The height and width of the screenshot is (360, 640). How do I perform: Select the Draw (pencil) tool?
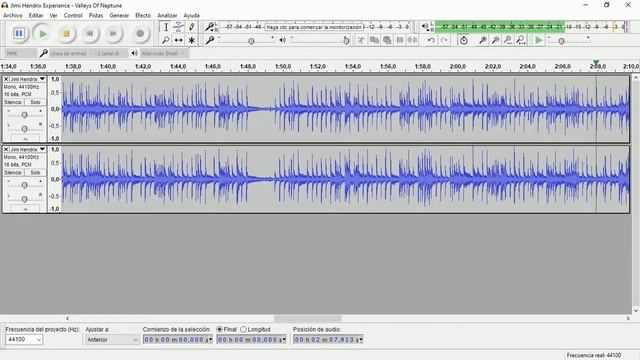191,27
